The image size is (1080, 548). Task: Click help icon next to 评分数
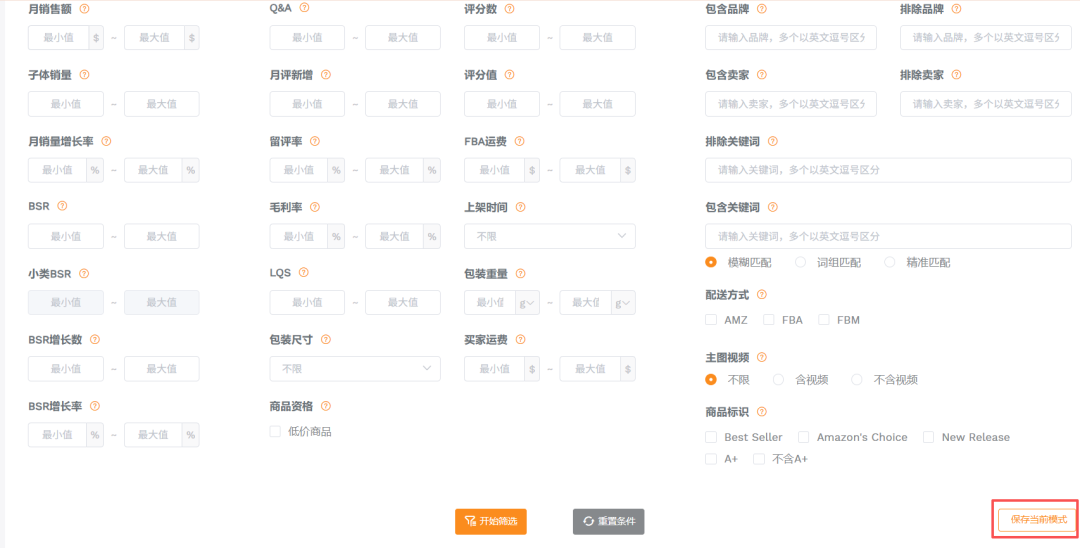[x=509, y=9]
